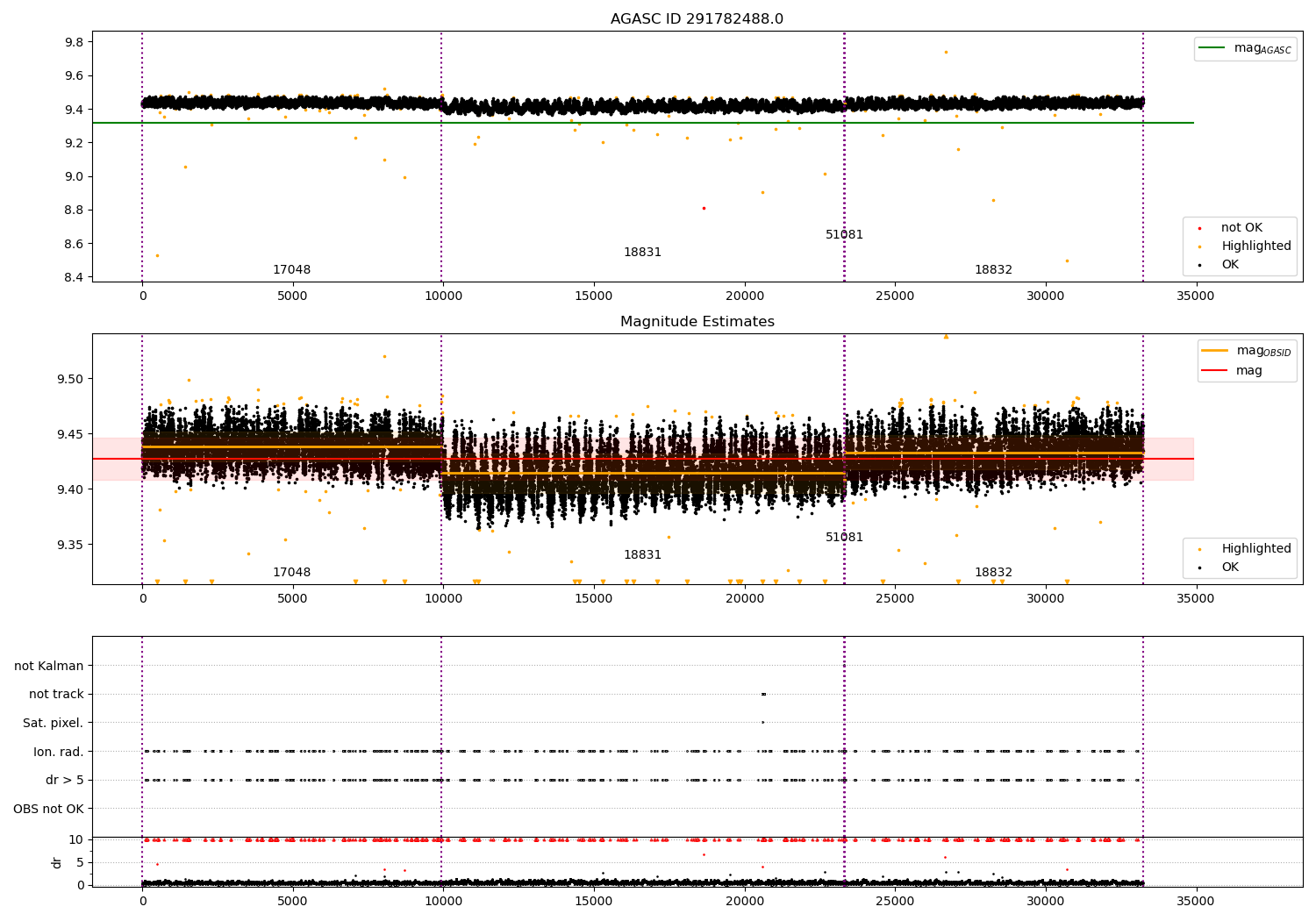Viewport: 1316px width, 921px height.
Task: Click the 5000 x-tick under the bottom plot
Action: tap(292, 902)
